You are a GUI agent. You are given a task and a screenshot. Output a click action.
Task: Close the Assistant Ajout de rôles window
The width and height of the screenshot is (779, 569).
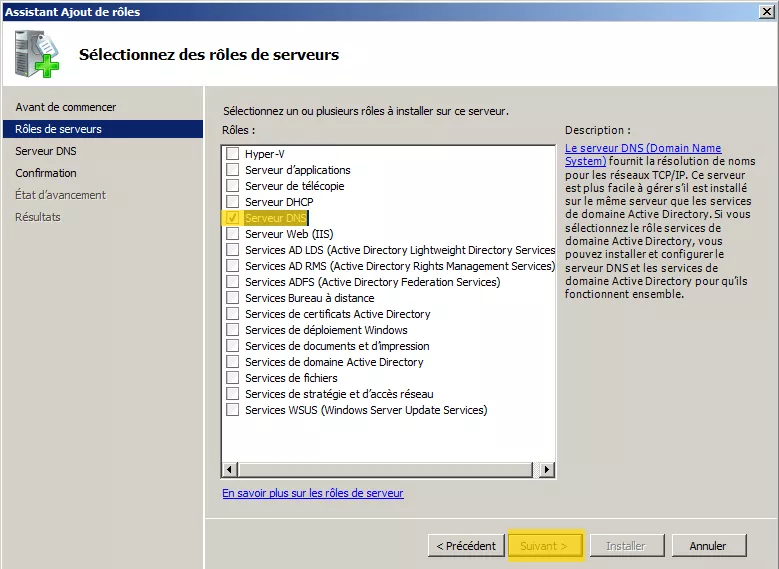pos(767,11)
